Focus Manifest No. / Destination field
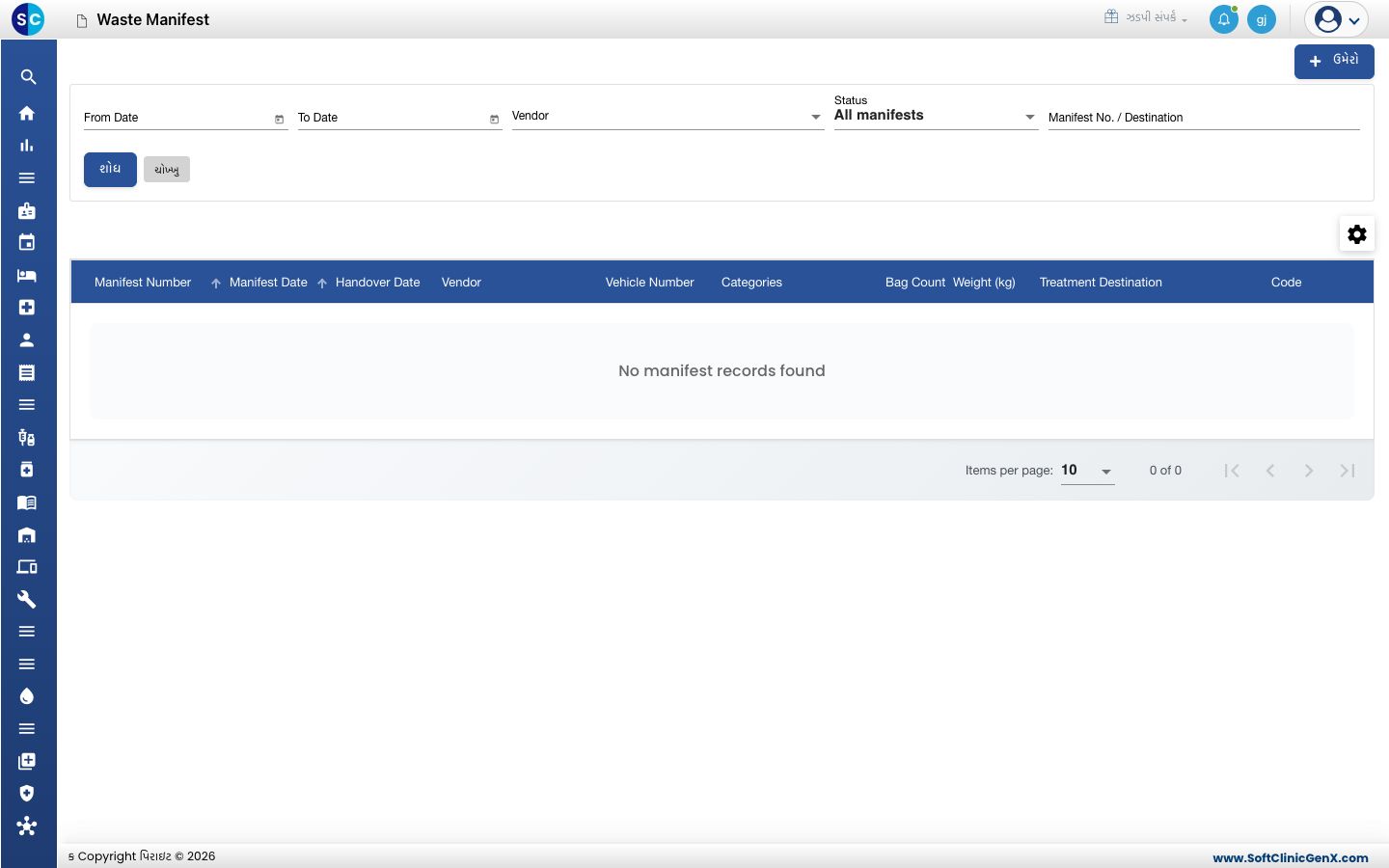 click(x=1204, y=118)
